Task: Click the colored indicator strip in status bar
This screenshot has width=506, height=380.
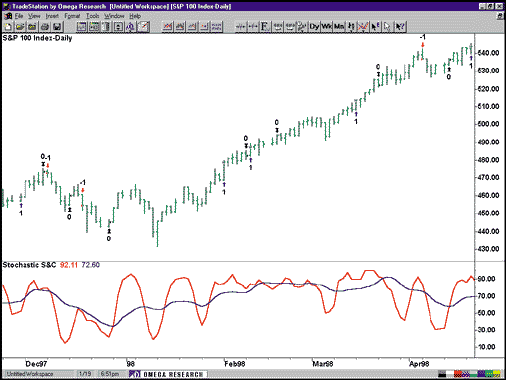Action: click(x=470, y=374)
